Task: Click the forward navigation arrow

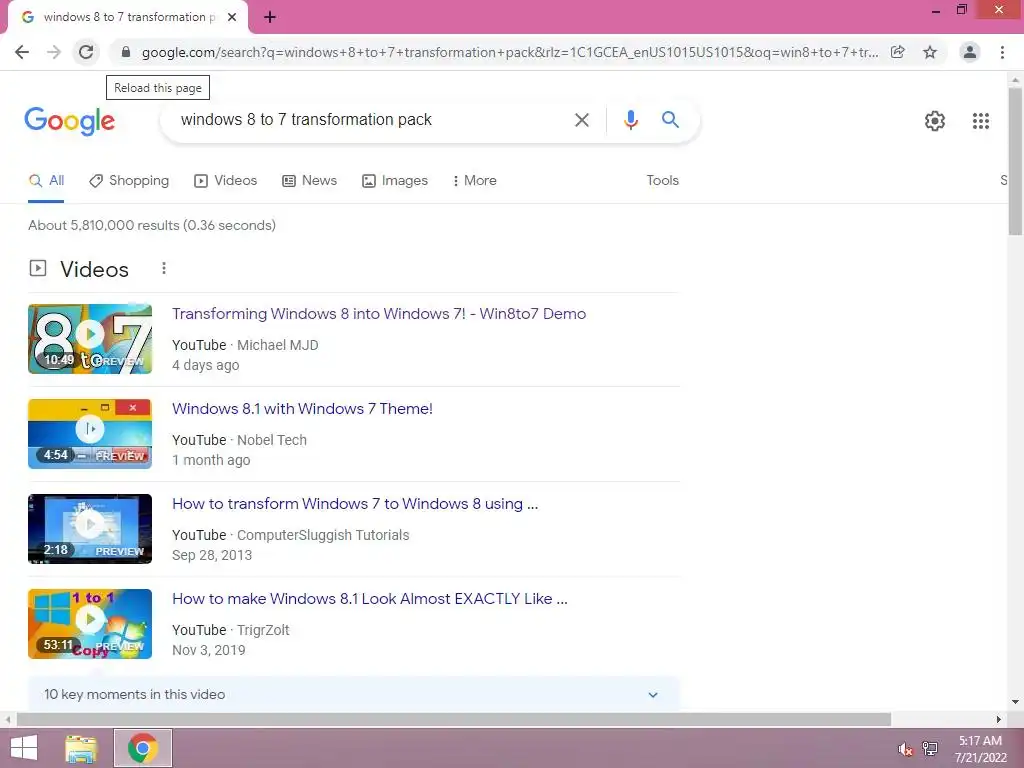Action: click(54, 52)
